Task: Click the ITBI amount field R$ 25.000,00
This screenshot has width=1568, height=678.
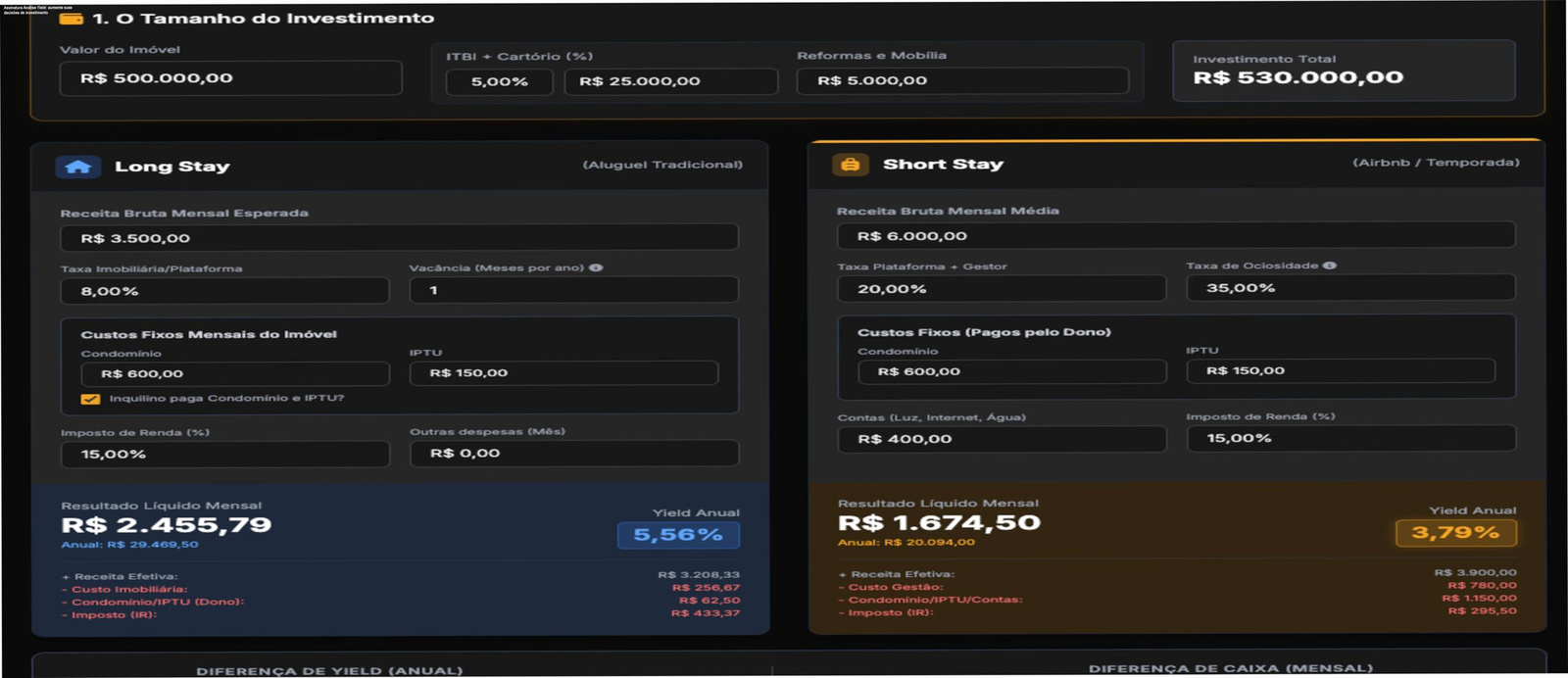Action: pyautogui.click(x=671, y=82)
